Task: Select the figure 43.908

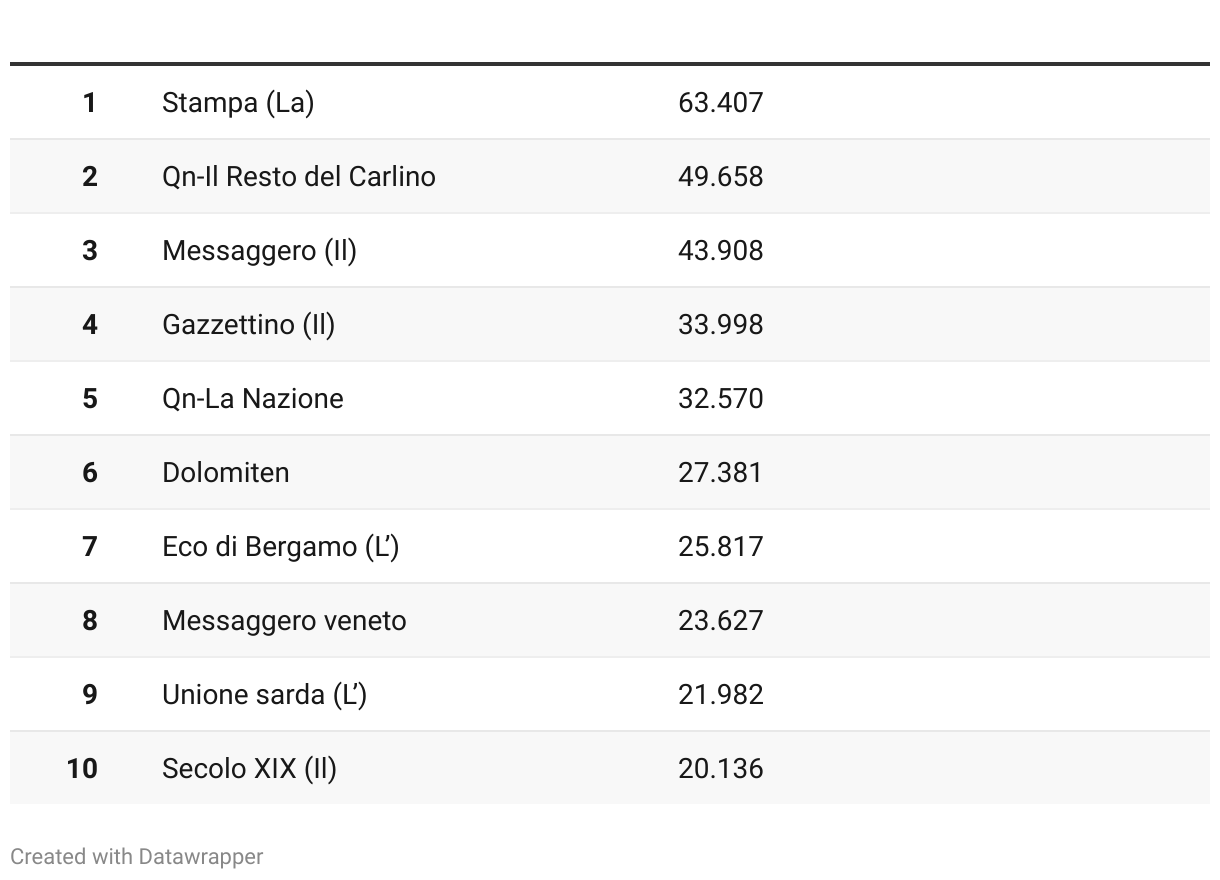Action: tap(720, 250)
